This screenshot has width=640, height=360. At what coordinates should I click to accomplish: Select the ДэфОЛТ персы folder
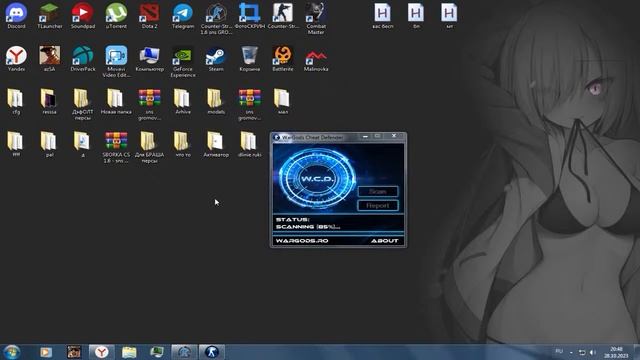[x=83, y=104]
